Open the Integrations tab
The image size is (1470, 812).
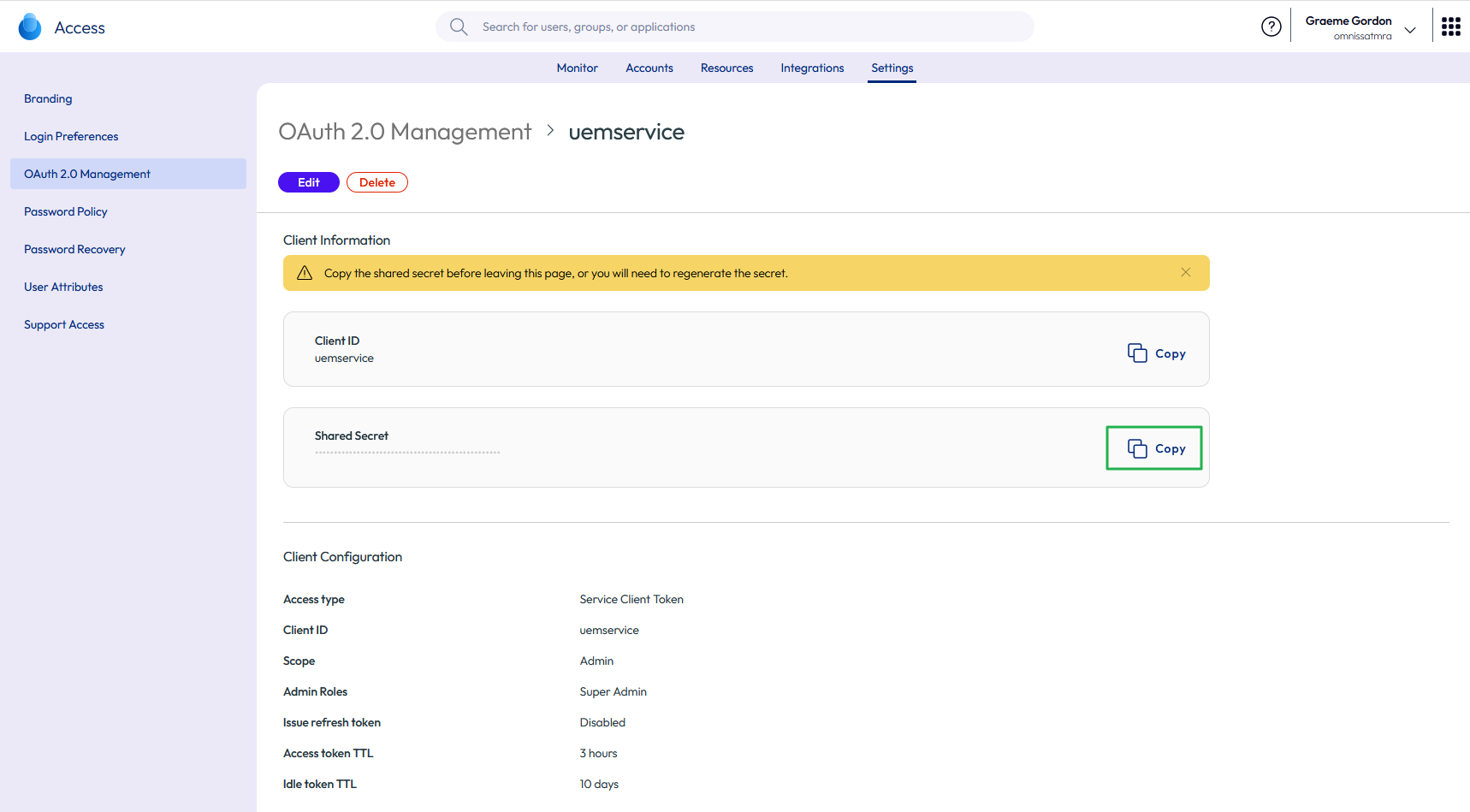pyautogui.click(x=811, y=68)
